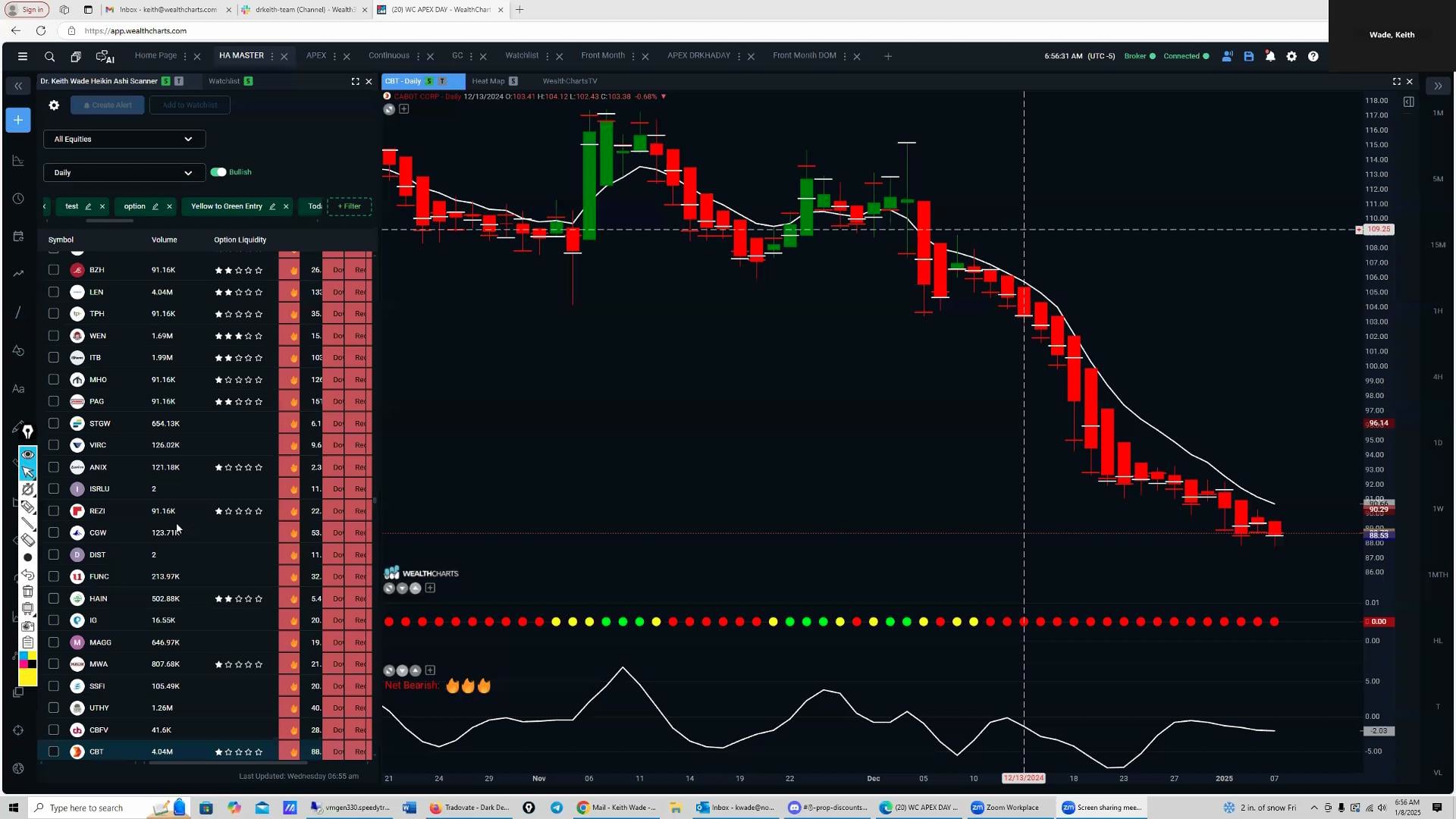1456x819 pixels.
Task: Select the Yellow to Green Entry filter
Action: 227,206
